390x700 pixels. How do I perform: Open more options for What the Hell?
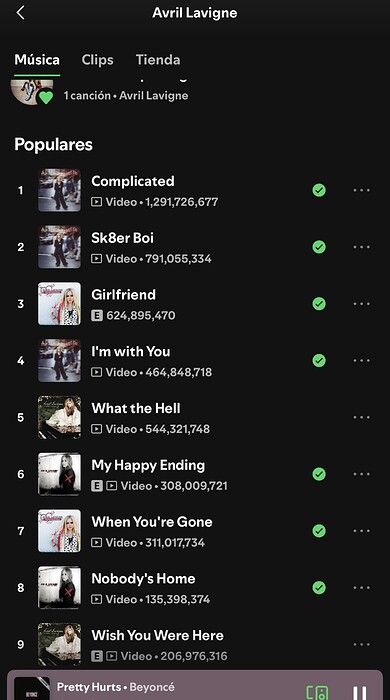click(361, 417)
